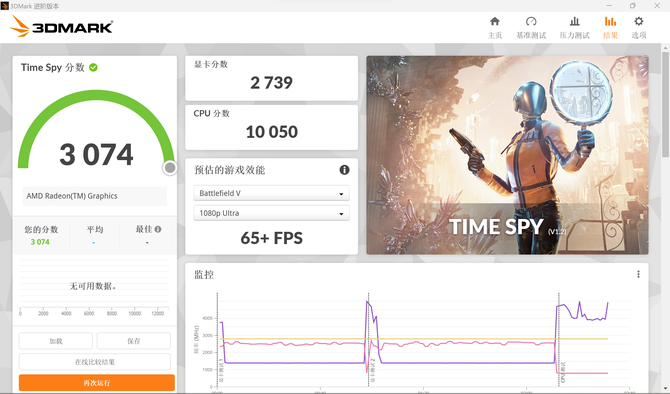Click the graphics test 2 marker in chart
Screen dimensions: 670x394
(x=372, y=370)
